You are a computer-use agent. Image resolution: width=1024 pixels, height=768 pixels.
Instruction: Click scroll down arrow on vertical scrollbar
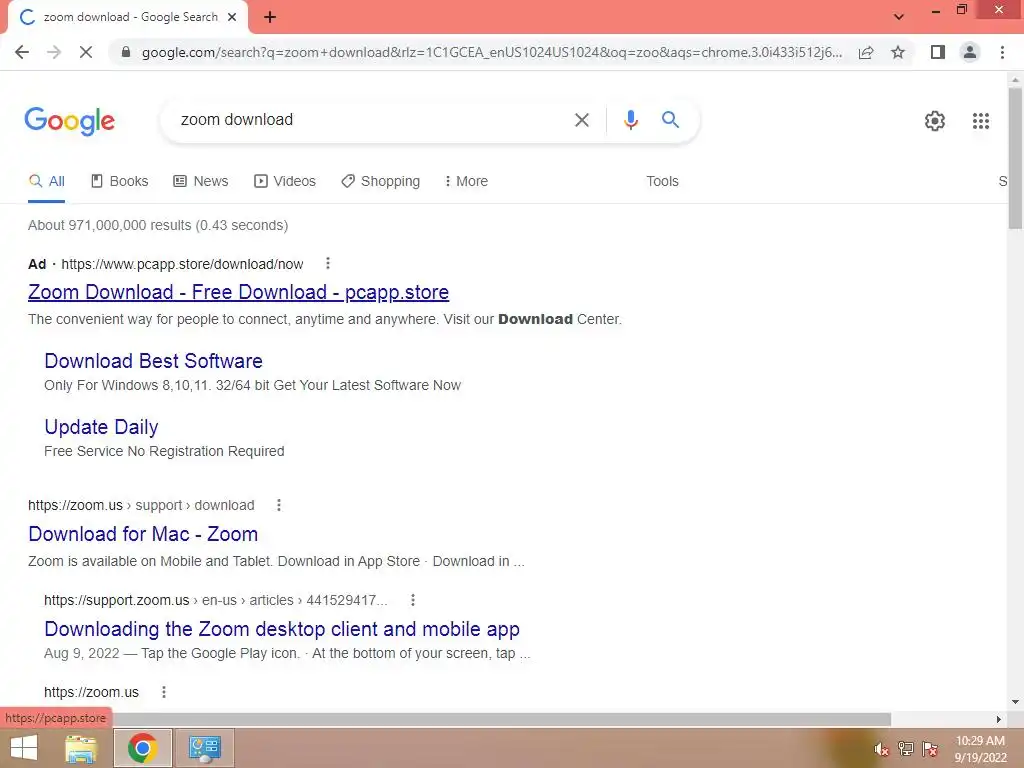pos(1015,702)
